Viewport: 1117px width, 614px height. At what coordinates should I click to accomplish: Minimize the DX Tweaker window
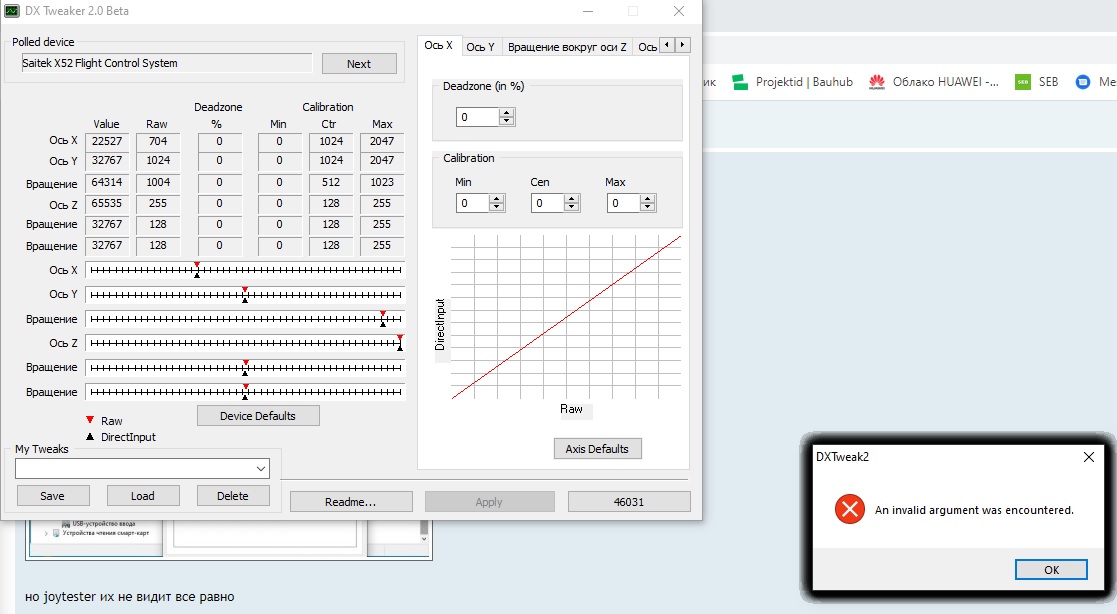coord(588,11)
